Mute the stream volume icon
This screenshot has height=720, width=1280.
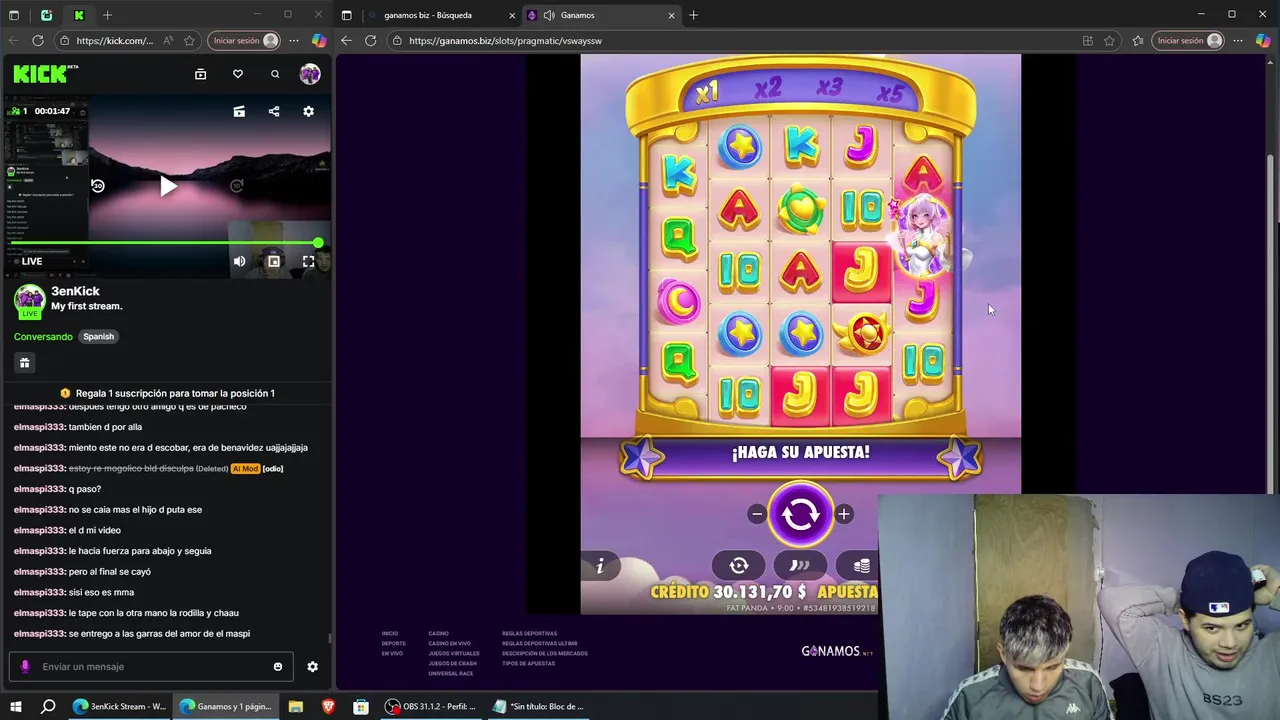point(239,261)
